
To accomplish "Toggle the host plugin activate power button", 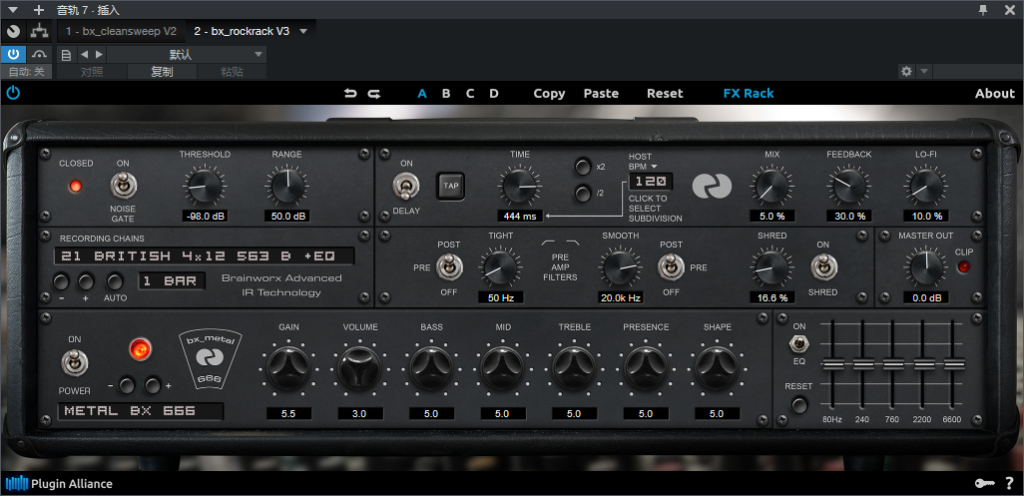I will coord(13,55).
